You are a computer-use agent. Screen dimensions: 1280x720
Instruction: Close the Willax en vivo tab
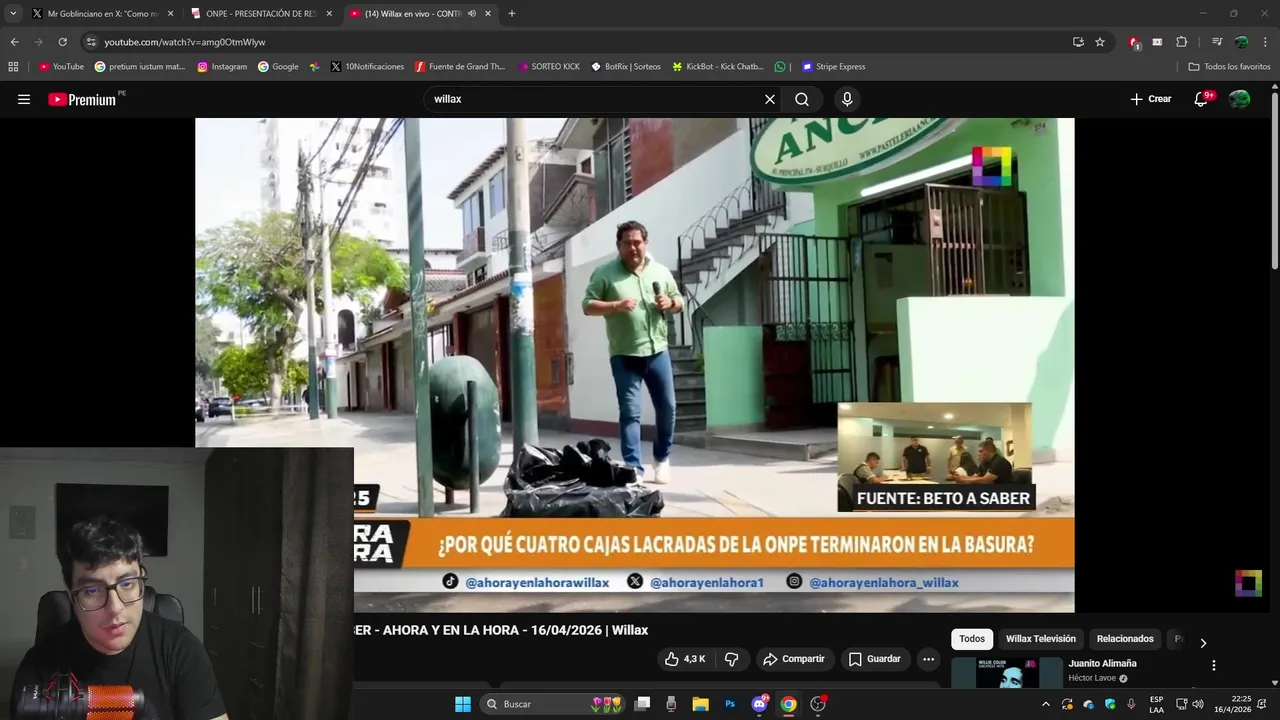coord(488,14)
